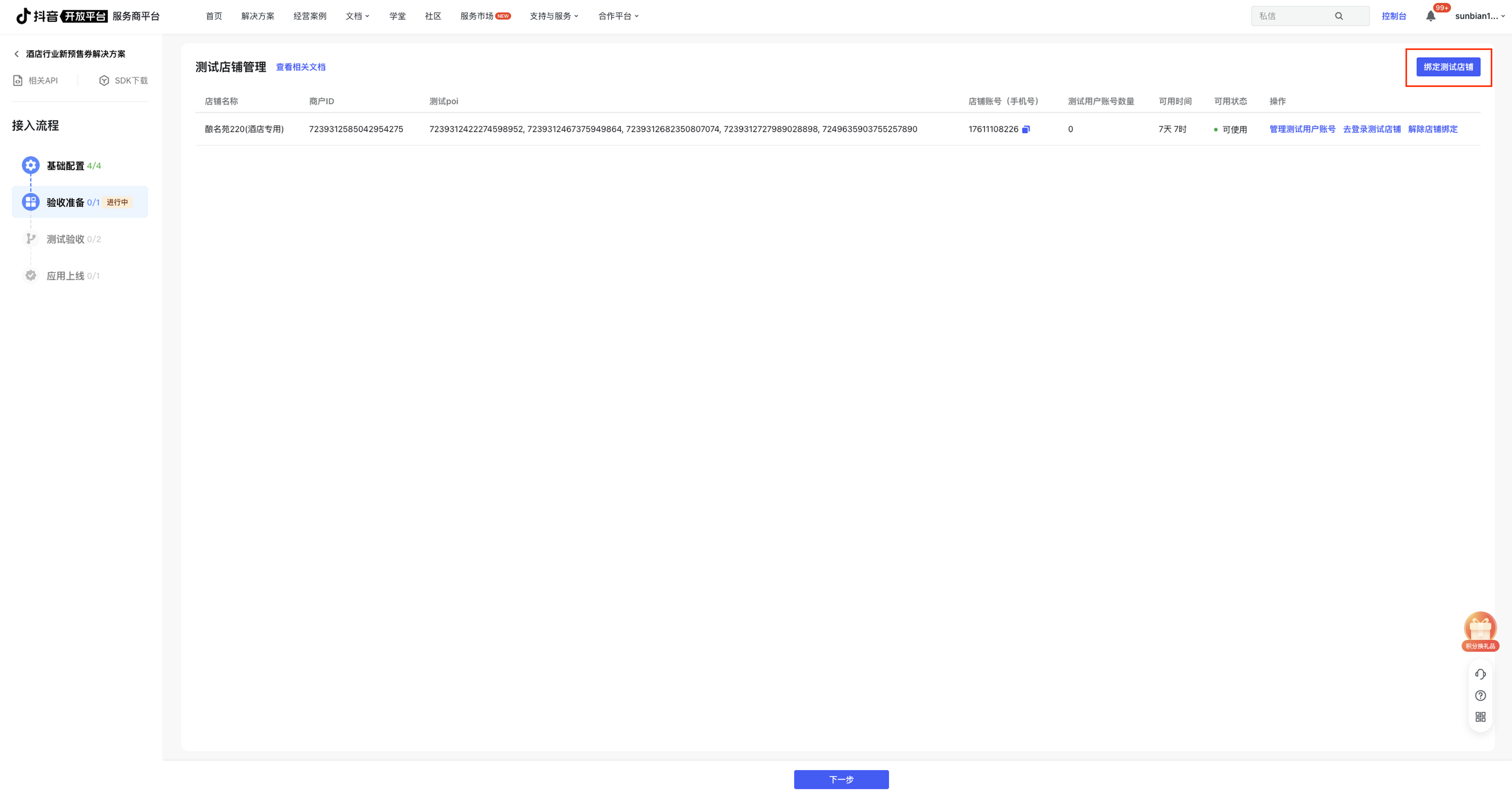Go back via the left arrow
This screenshot has width=1512, height=795.
[x=17, y=54]
